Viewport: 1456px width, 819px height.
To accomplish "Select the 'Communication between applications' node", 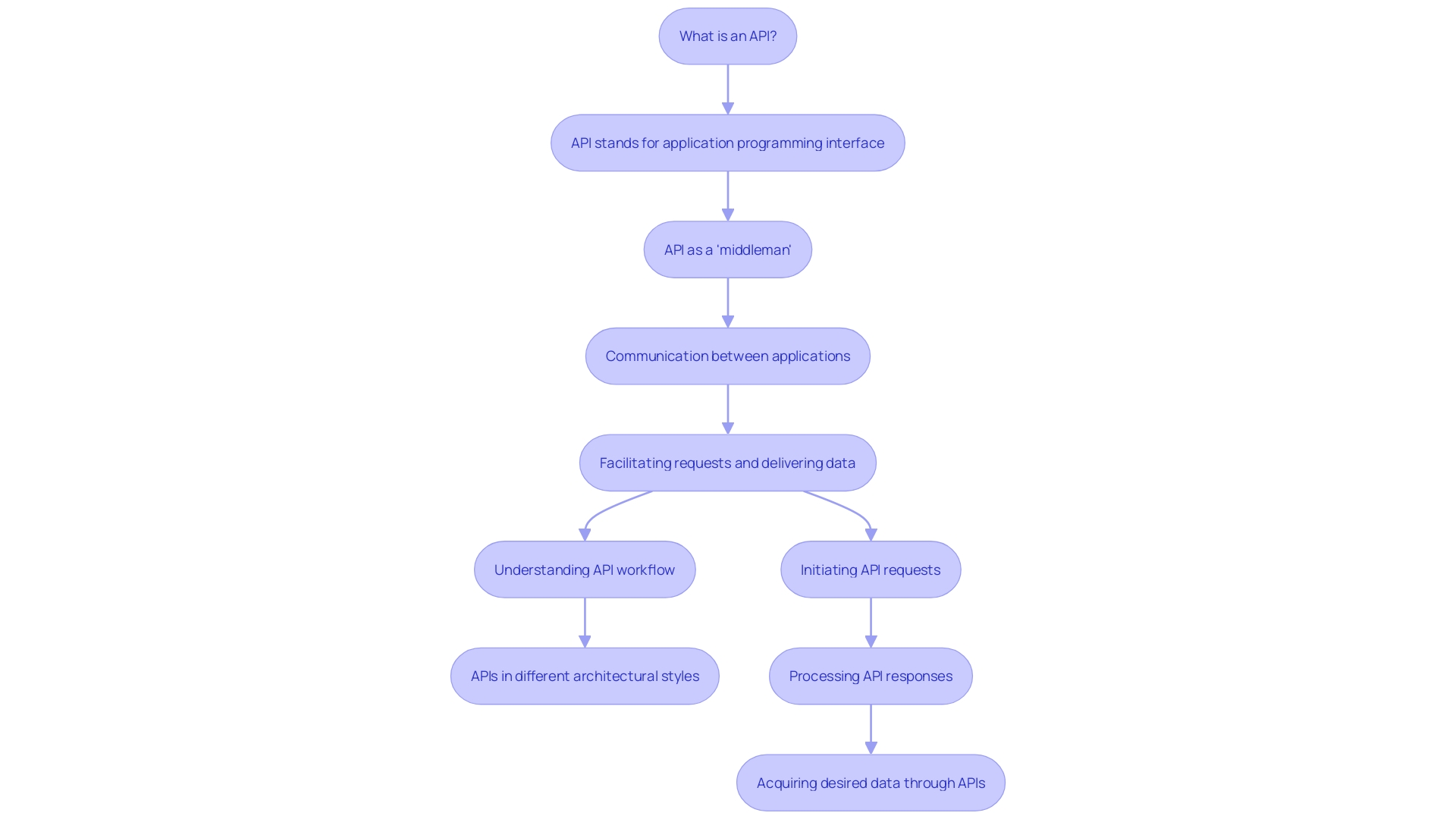I will [727, 356].
